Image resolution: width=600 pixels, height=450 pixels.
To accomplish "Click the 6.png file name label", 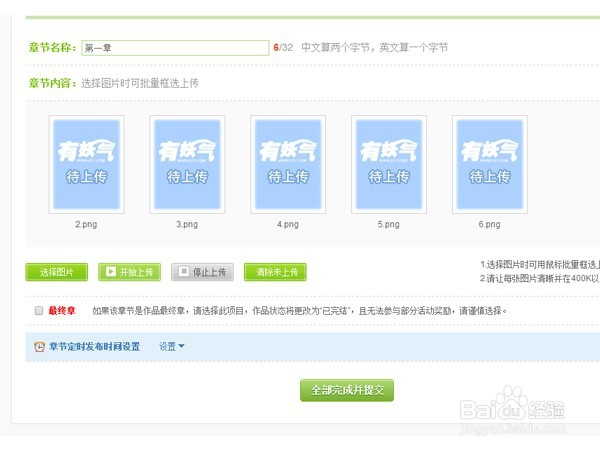I will click(x=489, y=224).
